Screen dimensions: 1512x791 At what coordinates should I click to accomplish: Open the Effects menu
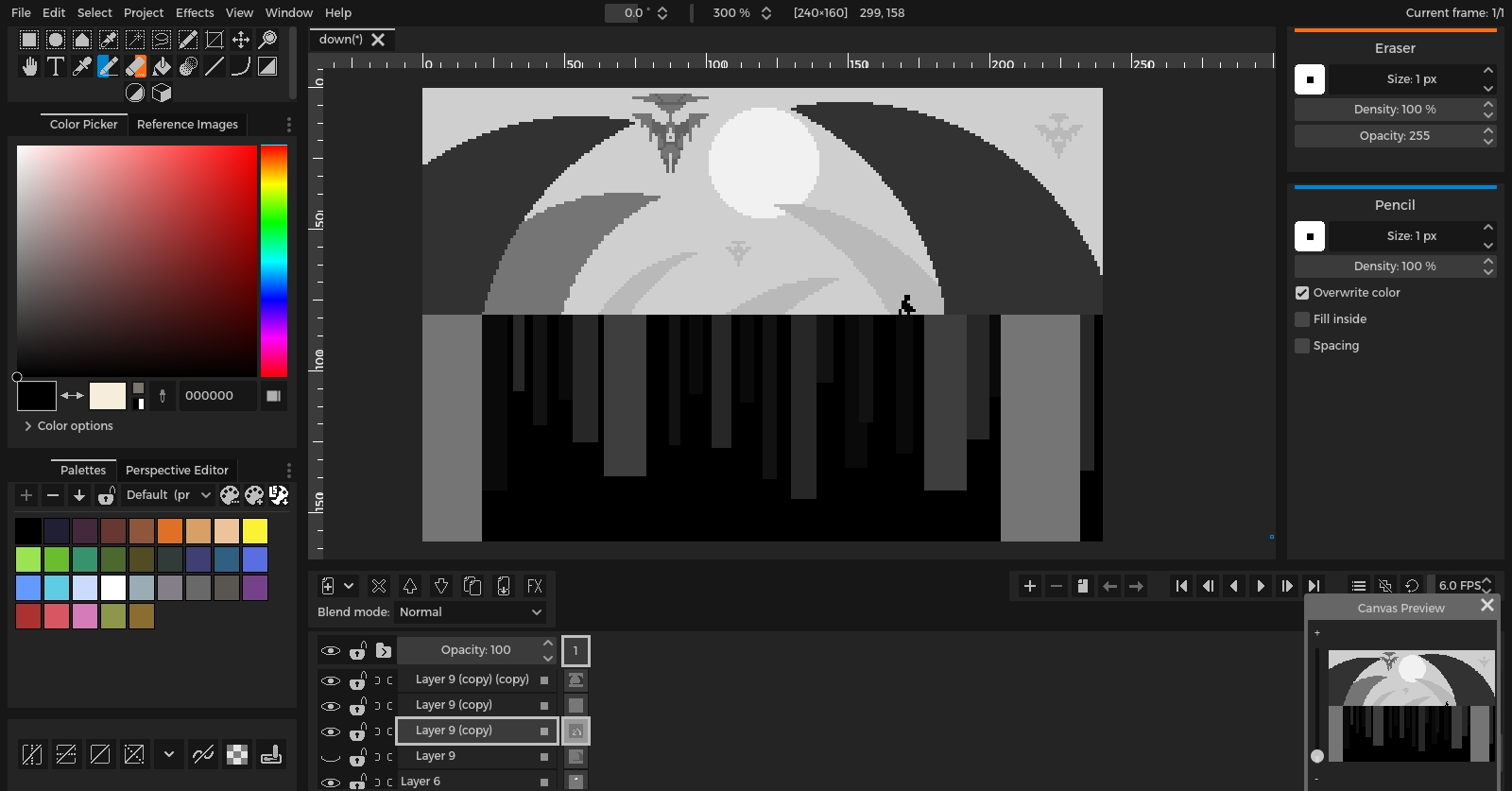coord(195,12)
